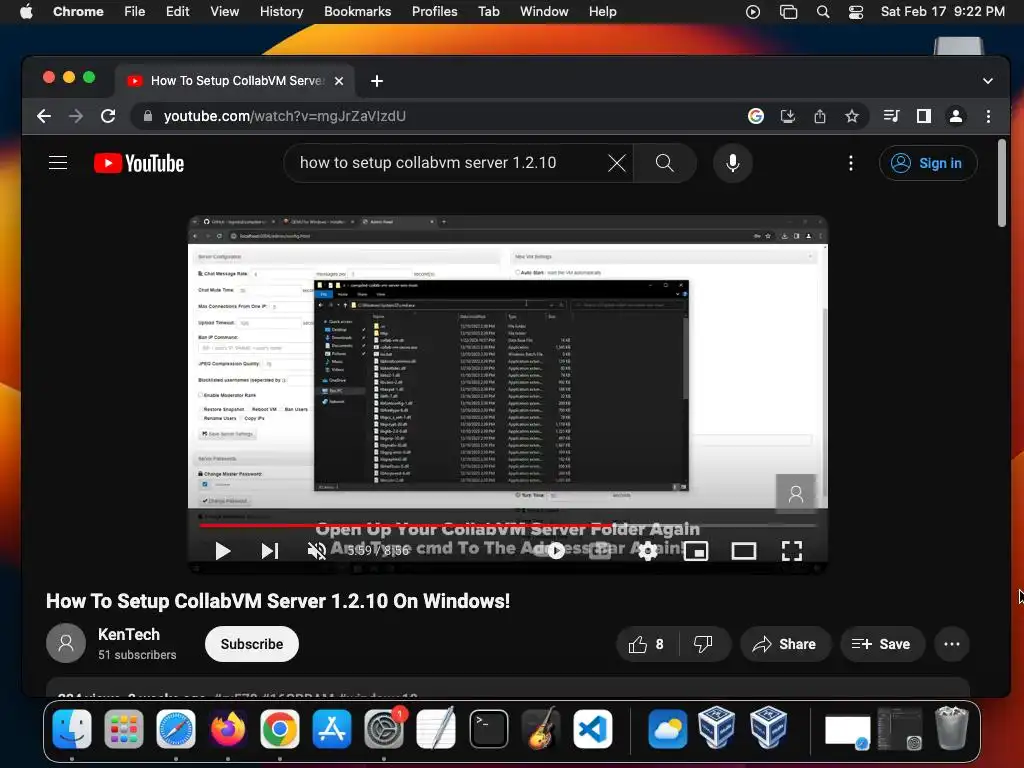Open Chrome three-dot menu
Image resolution: width=1024 pixels, height=768 pixels.
(988, 116)
